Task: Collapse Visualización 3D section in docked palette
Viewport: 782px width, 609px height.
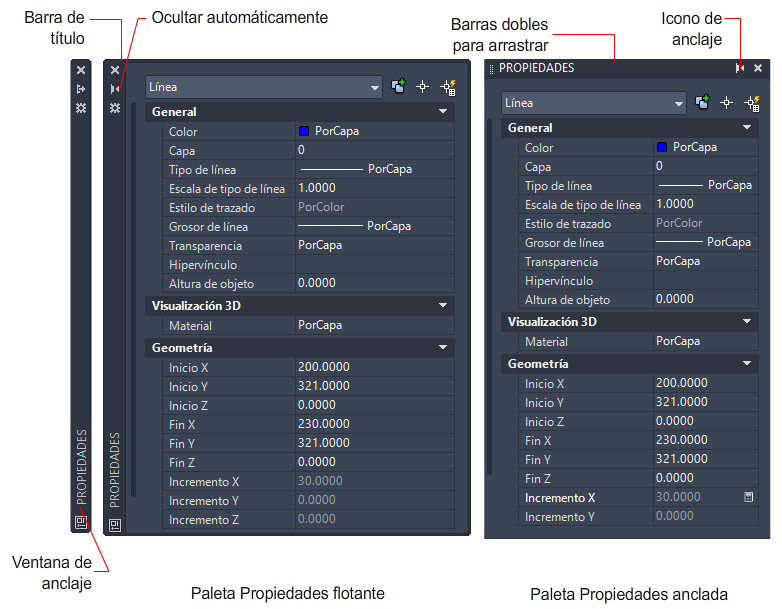Action: [x=747, y=321]
